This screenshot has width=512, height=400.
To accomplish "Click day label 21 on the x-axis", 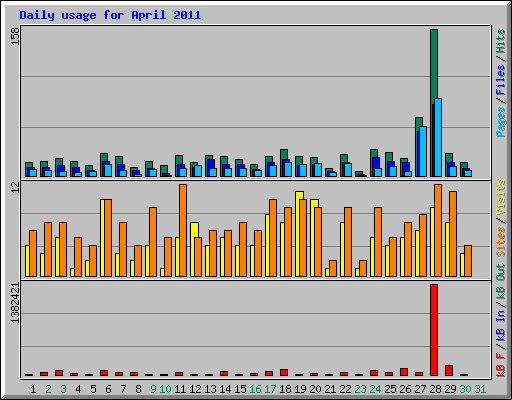I will click(x=330, y=389).
